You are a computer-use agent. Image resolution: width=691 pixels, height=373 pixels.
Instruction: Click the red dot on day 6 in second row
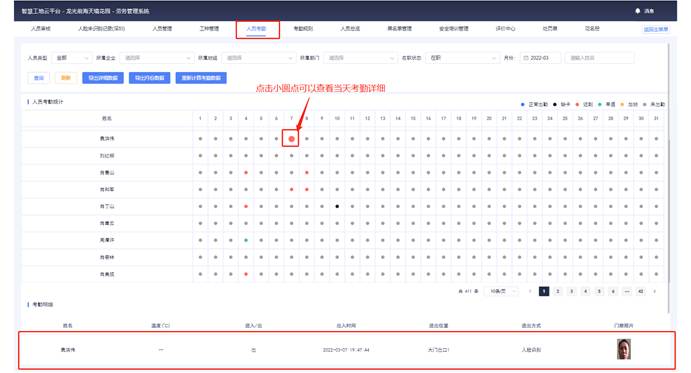(x=276, y=156)
